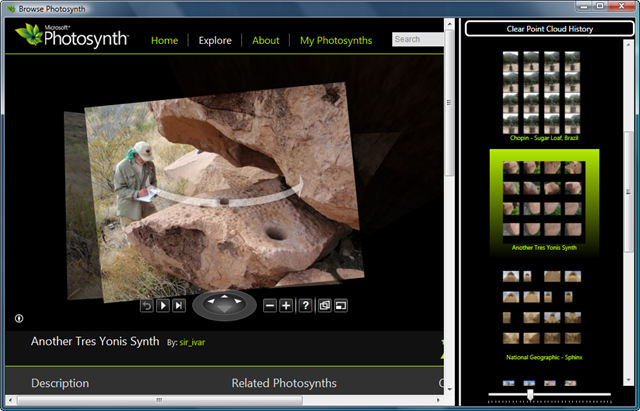Open My Photosynths
Image resolution: width=640 pixels, height=411 pixels.
(336, 41)
